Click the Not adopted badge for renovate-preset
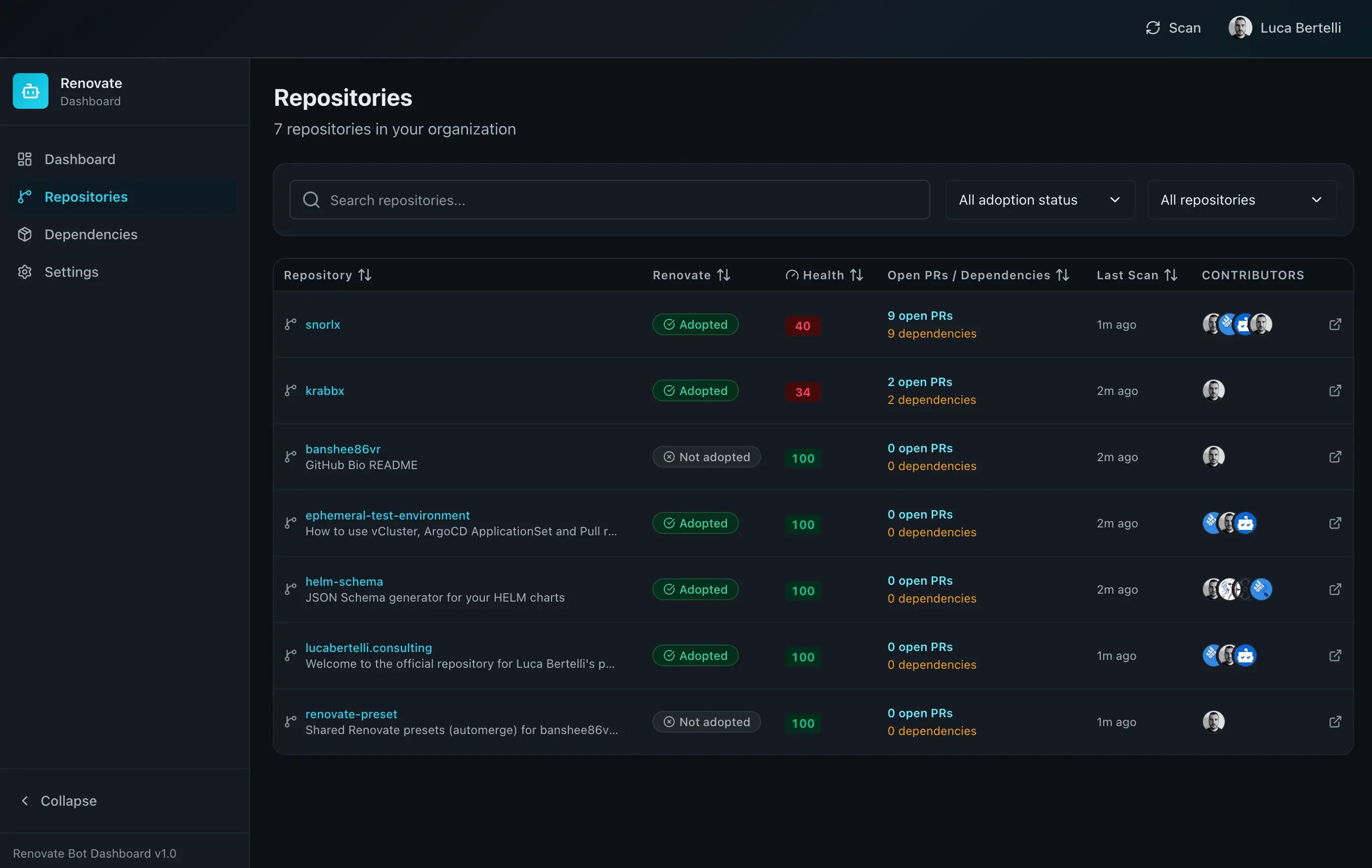Viewport: 1372px width, 868px height. point(707,722)
